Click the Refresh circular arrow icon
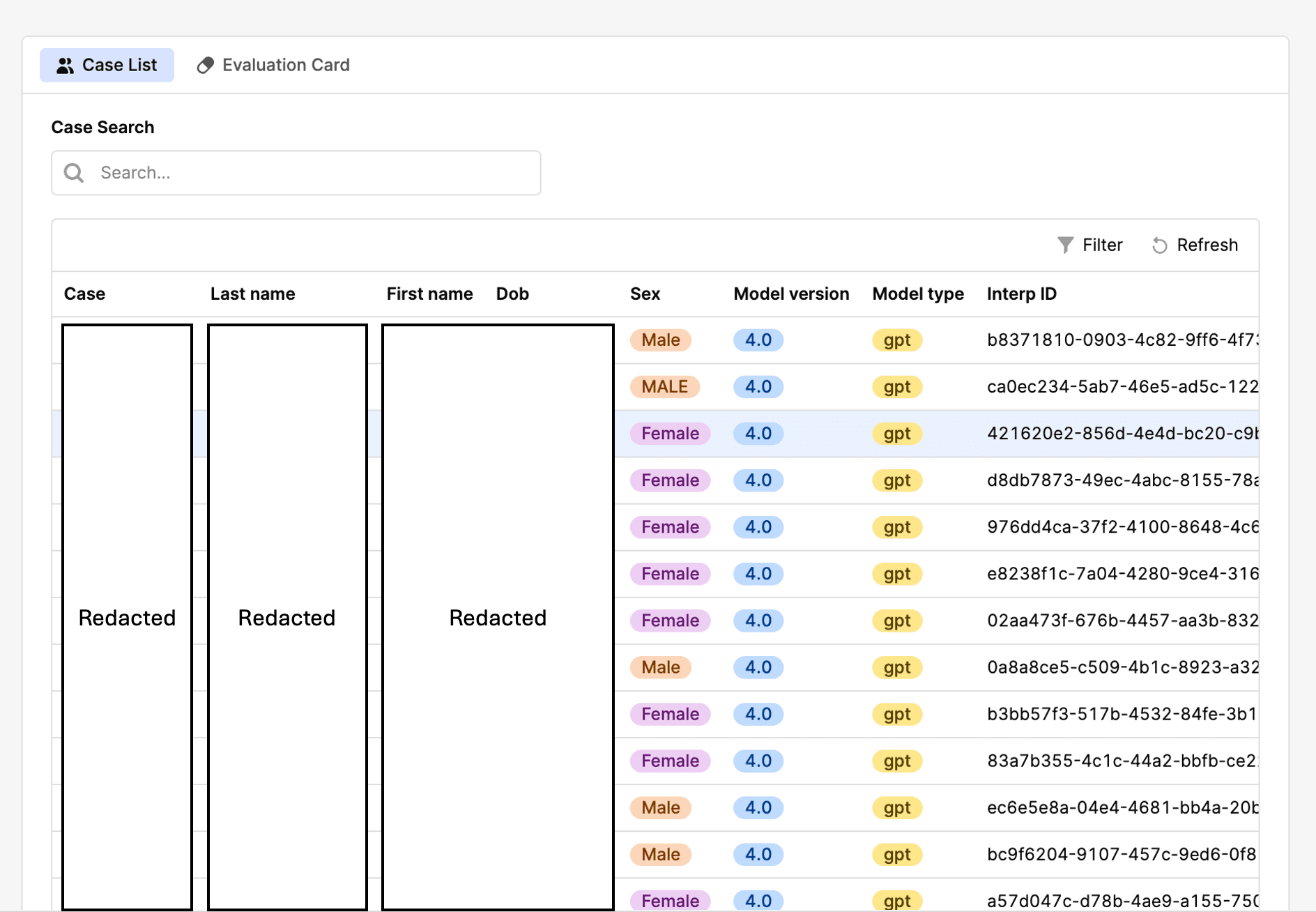The width and height of the screenshot is (1316, 912). pyautogui.click(x=1159, y=245)
